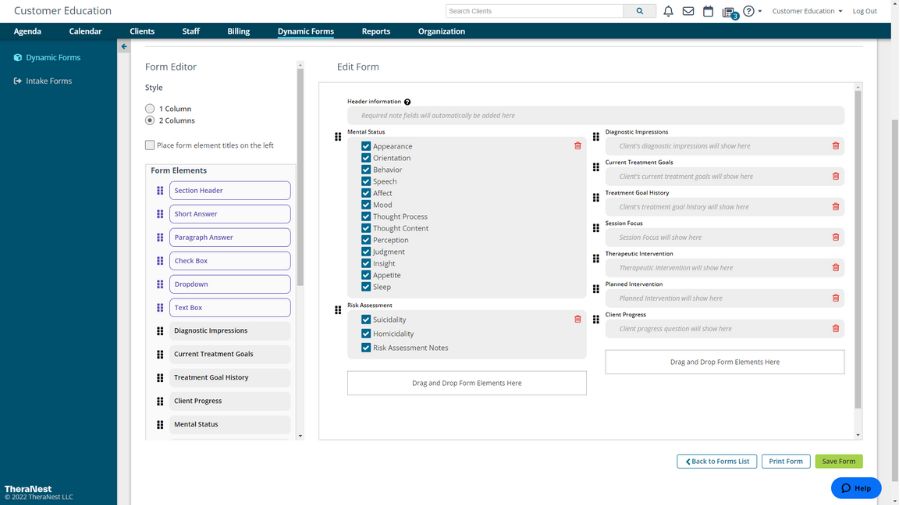Uncheck the Speech checkbox
The height and width of the screenshot is (505, 900).
coord(366,181)
